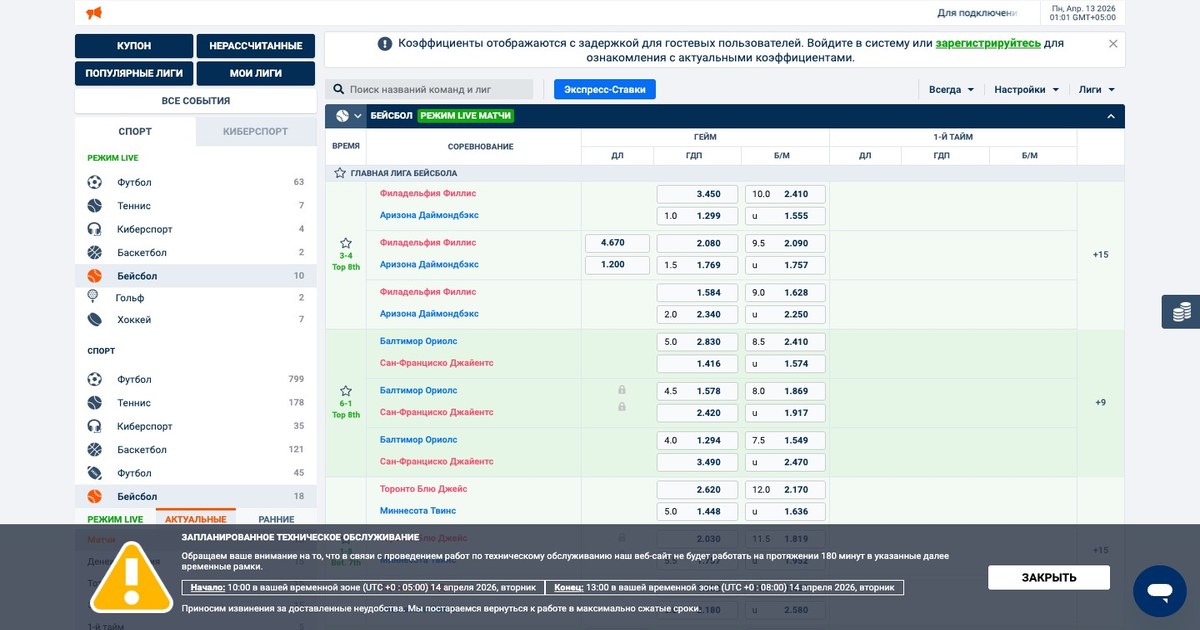Collapse the Baseball section chevron
Image resolution: width=1200 pixels, height=630 pixels.
(1110, 116)
